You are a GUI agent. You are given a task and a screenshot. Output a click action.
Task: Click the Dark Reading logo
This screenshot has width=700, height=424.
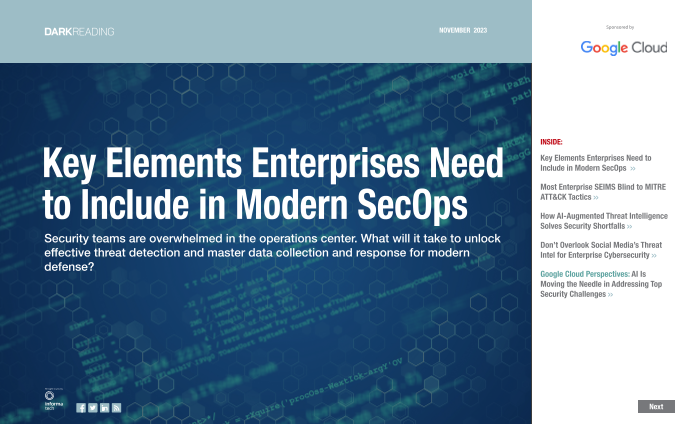tap(79, 32)
